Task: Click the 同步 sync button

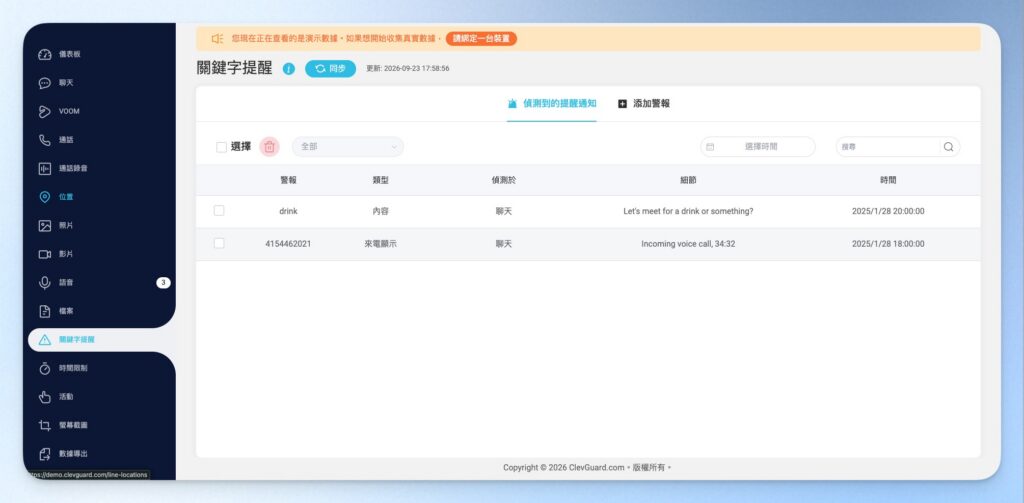Action: pos(330,69)
